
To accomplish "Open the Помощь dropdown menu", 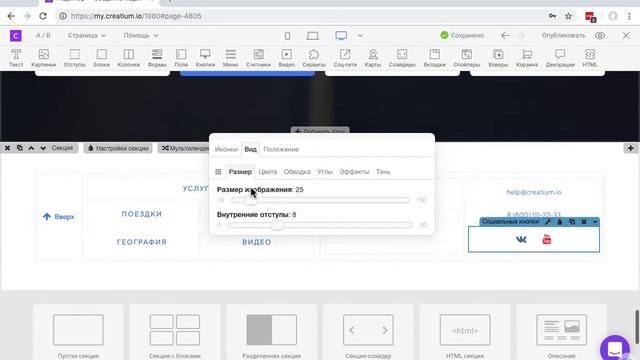I will pyautogui.click(x=141, y=36).
